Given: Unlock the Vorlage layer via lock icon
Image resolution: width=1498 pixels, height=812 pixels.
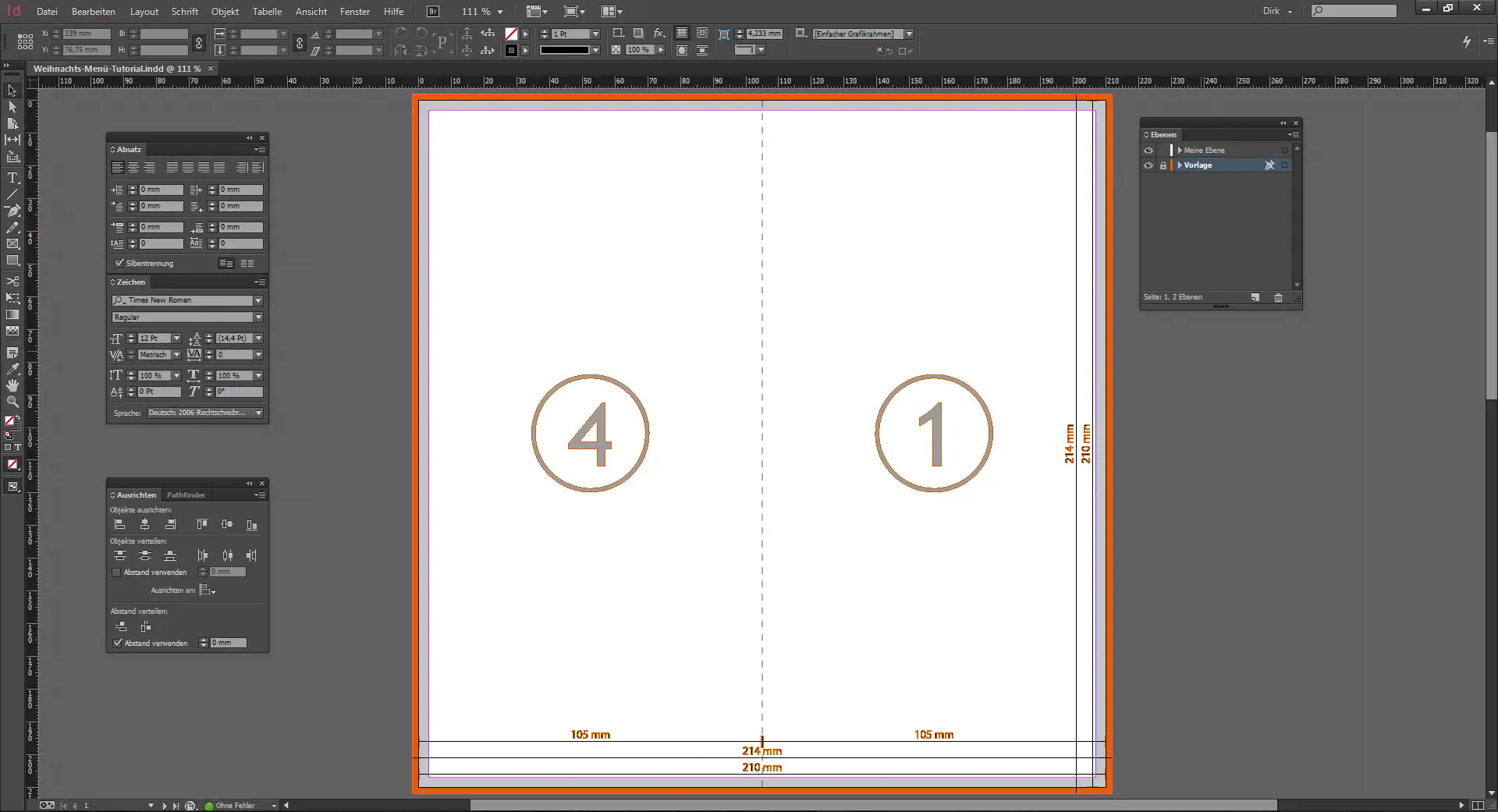Looking at the screenshot, I should [1163, 165].
